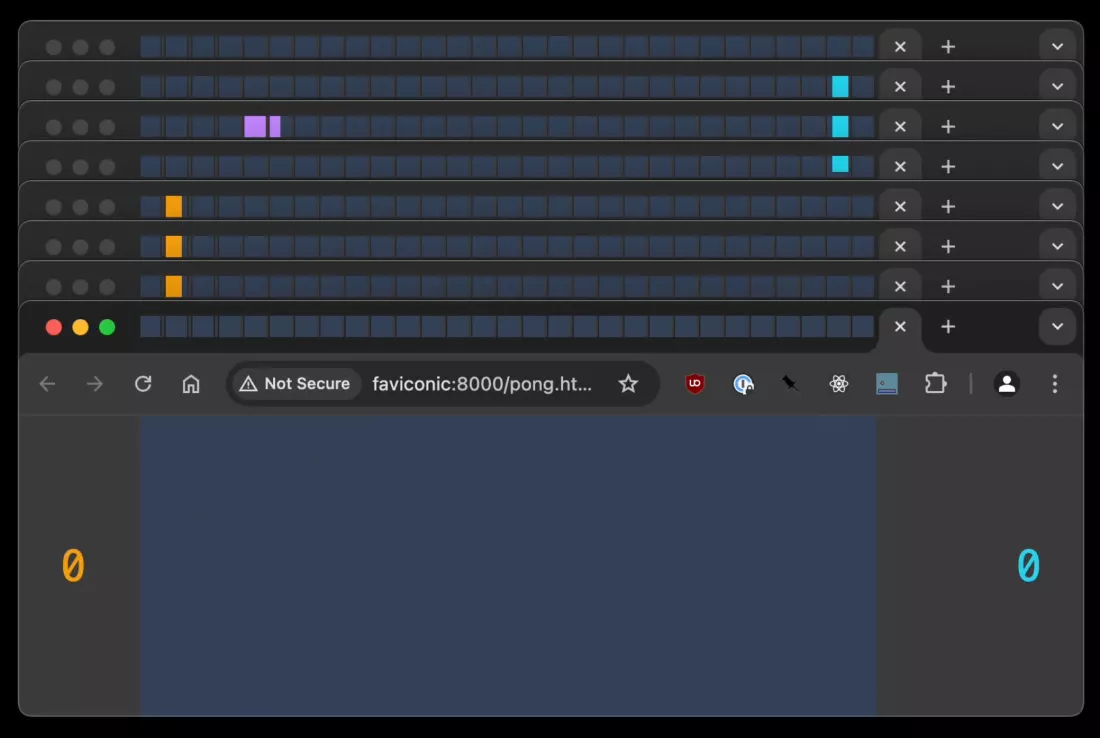This screenshot has width=1100, height=738.
Task: Click the faviconic:8000 address bar
Action: coord(482,383)
